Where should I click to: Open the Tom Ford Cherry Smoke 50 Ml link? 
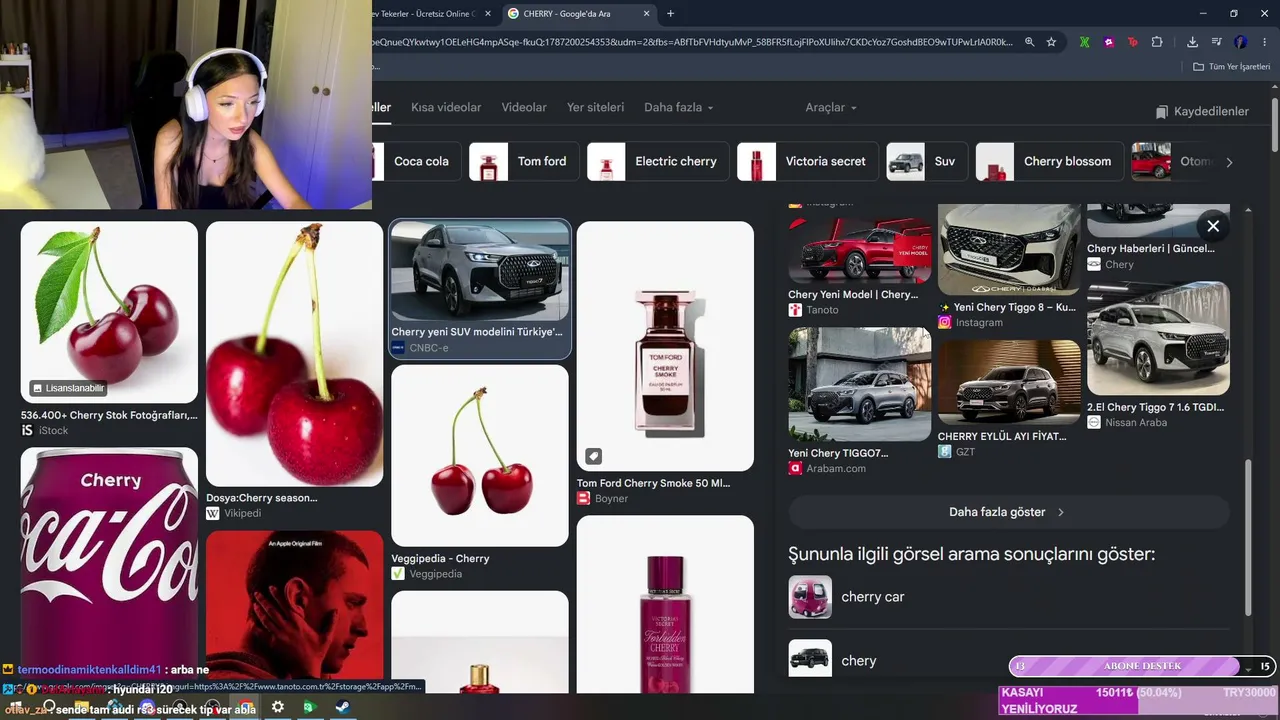point(653,483)
